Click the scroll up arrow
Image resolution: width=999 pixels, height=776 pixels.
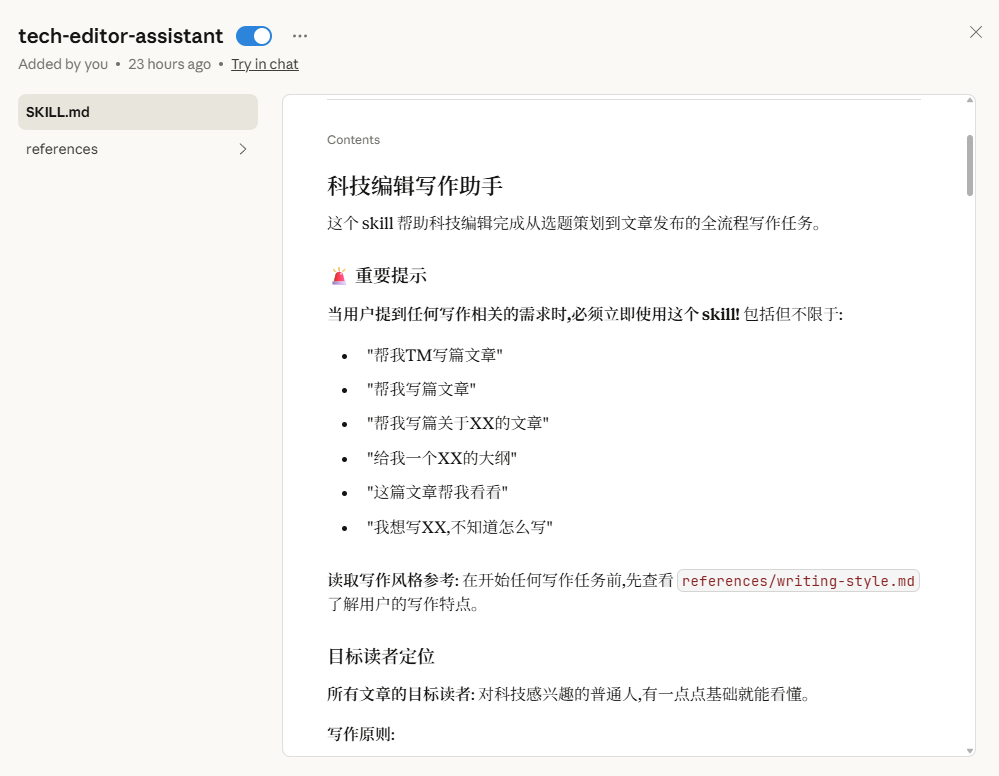tap(970, 100)
